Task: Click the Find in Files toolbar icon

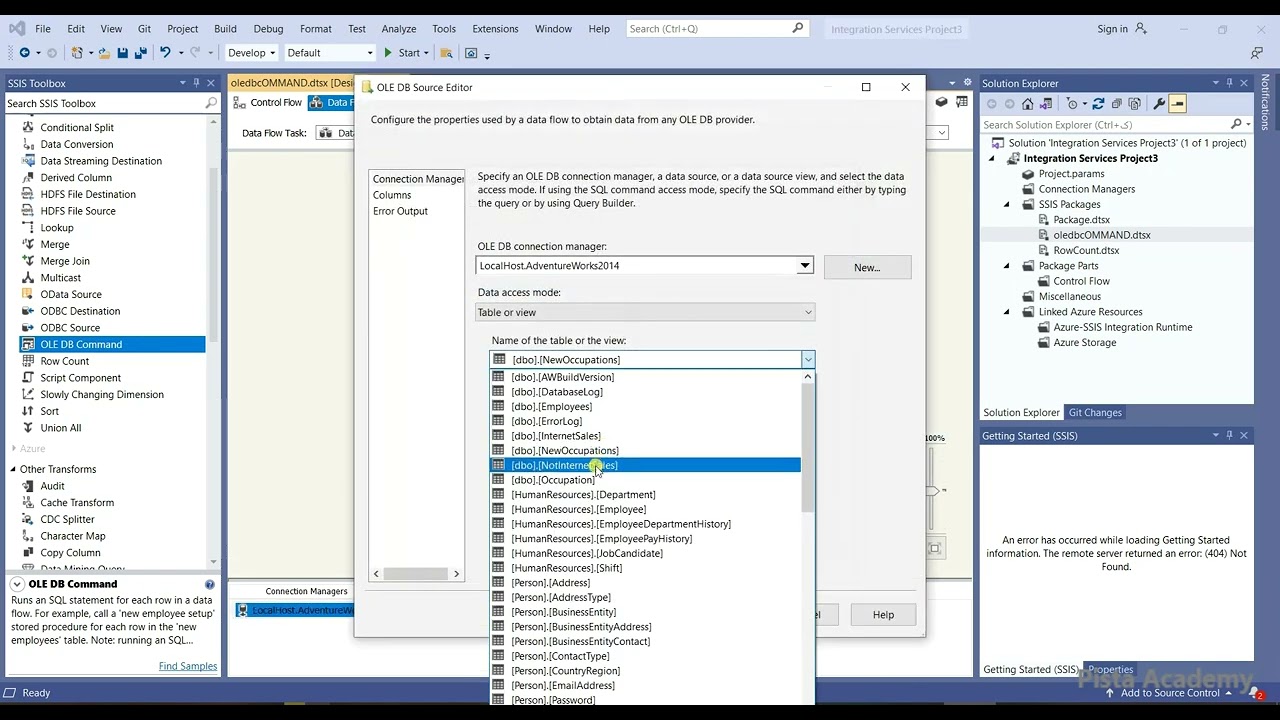Action: tap(446, 53)
